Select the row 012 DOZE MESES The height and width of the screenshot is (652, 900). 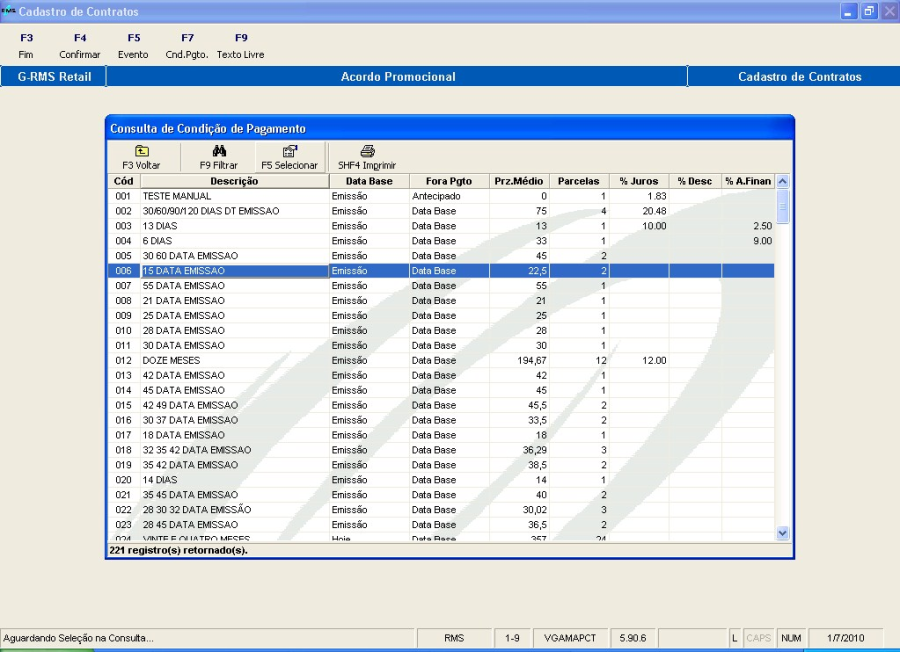pyautogui.click(x=171, y=360)
